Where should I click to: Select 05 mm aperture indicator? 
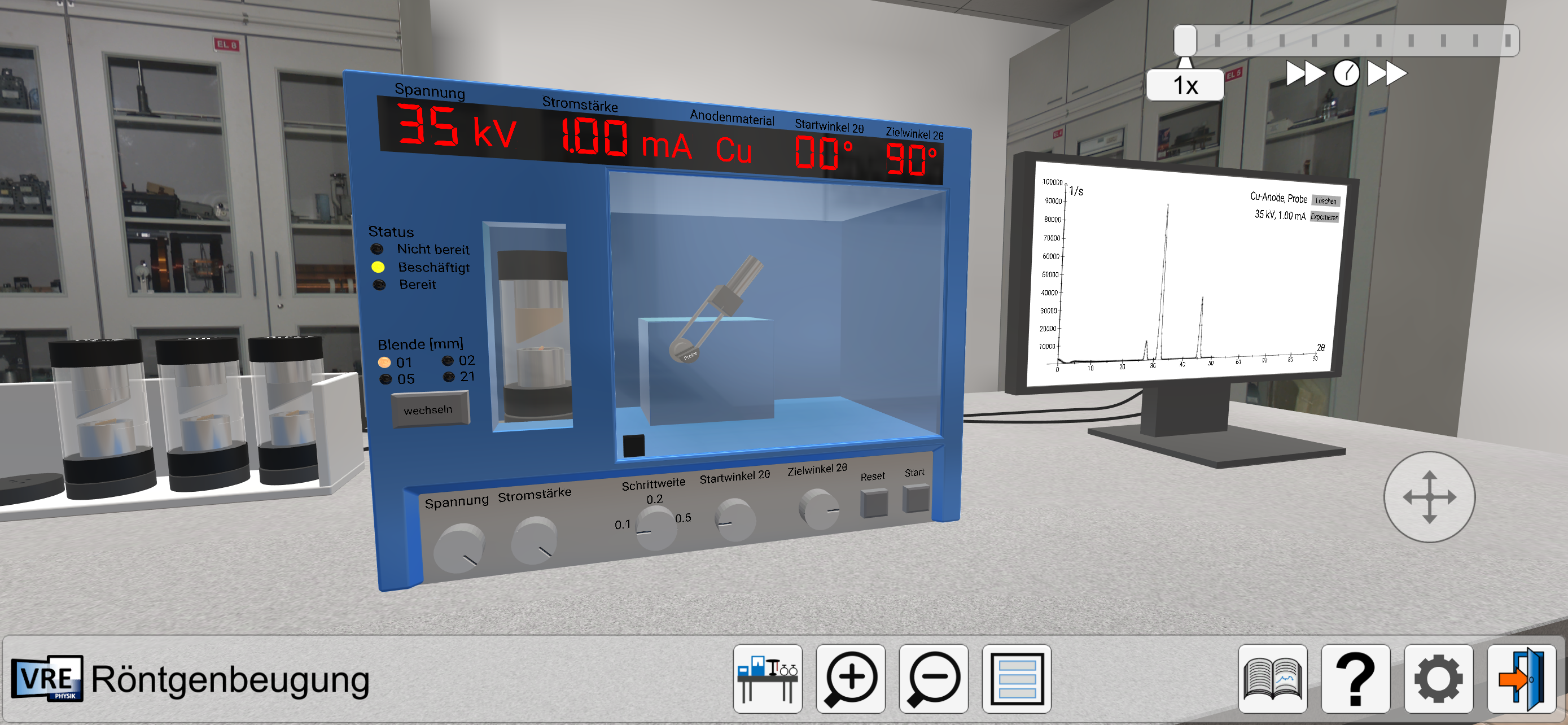pyautogui.click(x=386, y=379)
